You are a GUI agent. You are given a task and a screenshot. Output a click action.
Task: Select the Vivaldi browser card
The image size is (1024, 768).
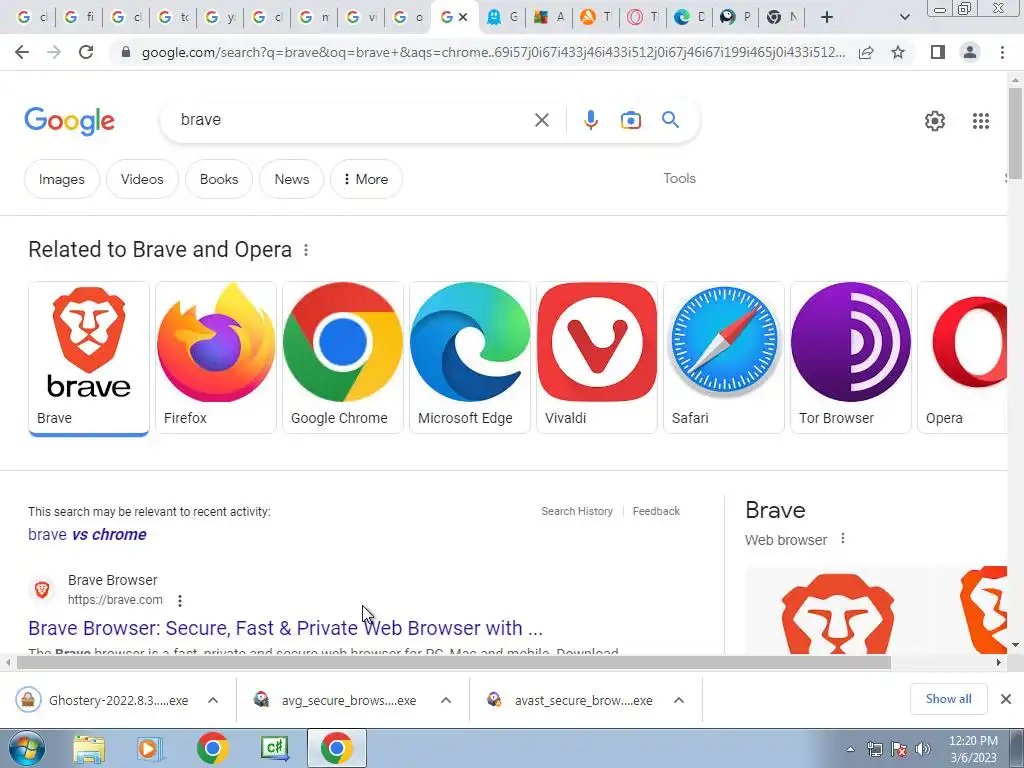tap(597, 358)
